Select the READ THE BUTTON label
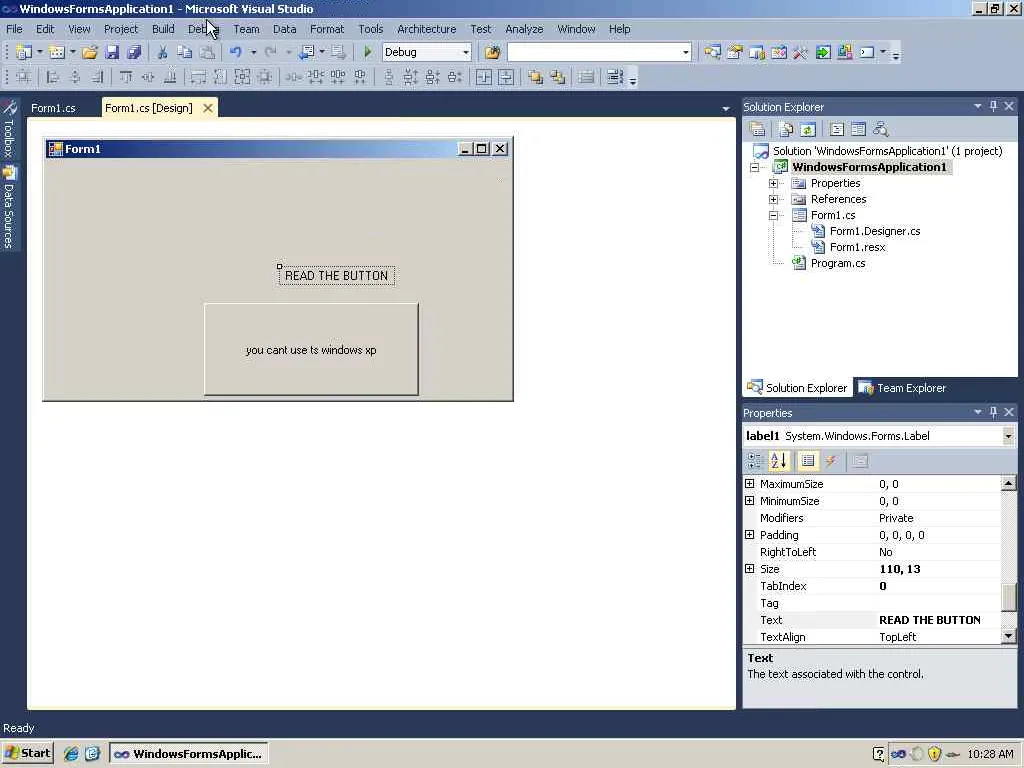 336,276
